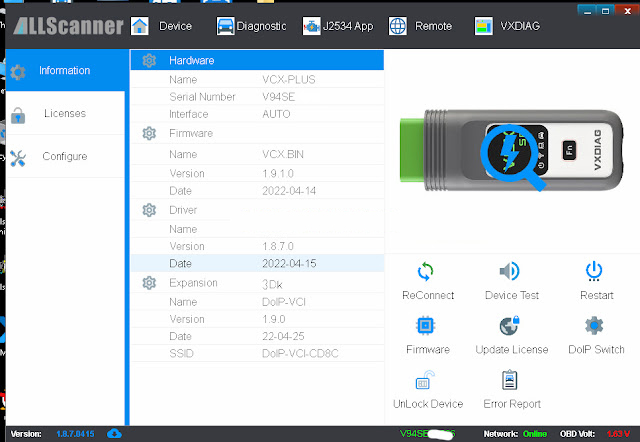Click the Error Report clipboard icon
This screenshot has height=442, width=640.
[x=509, y=380]
